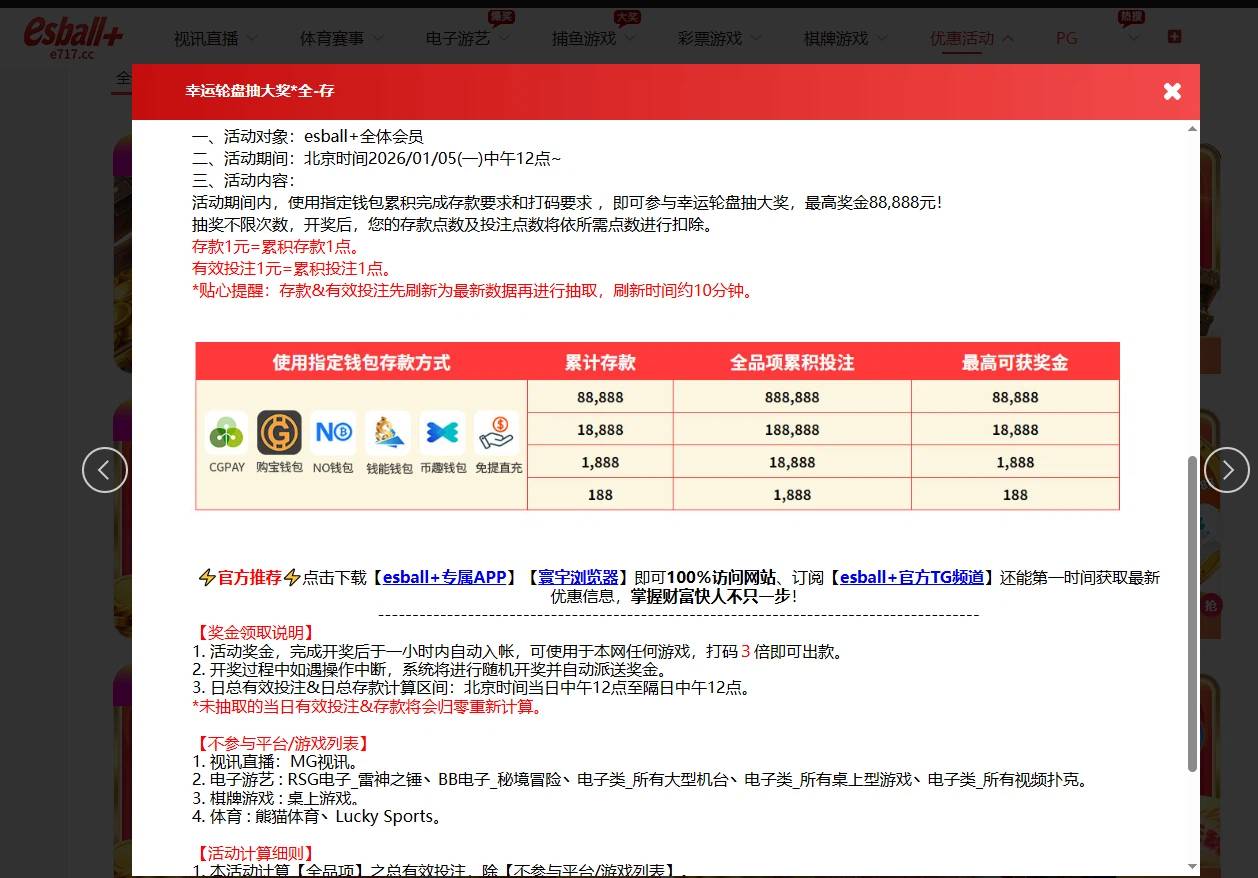Image resolution: width=1258 pixels, height=878 pixels.
Task: Click 1,888 in the 最高可获奖金 column
Action: point(1015,462)
